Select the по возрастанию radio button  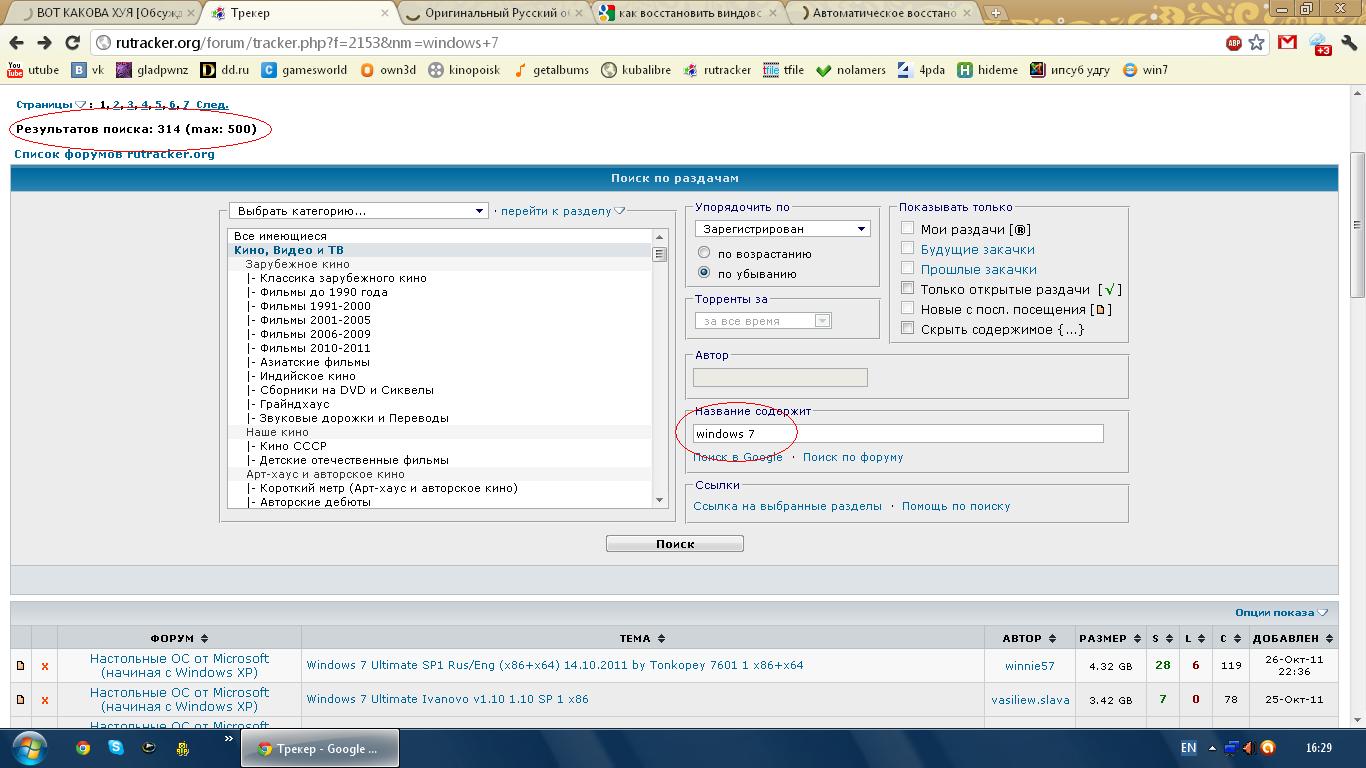coord(704,254)
